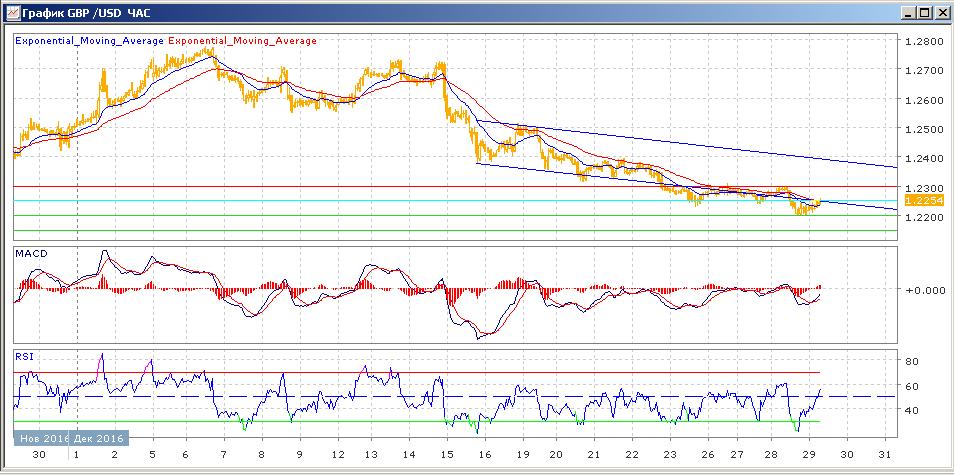Select the blue Exponential_Moving_Average label
The image size is (954, 475).
(x=89, y=41)
